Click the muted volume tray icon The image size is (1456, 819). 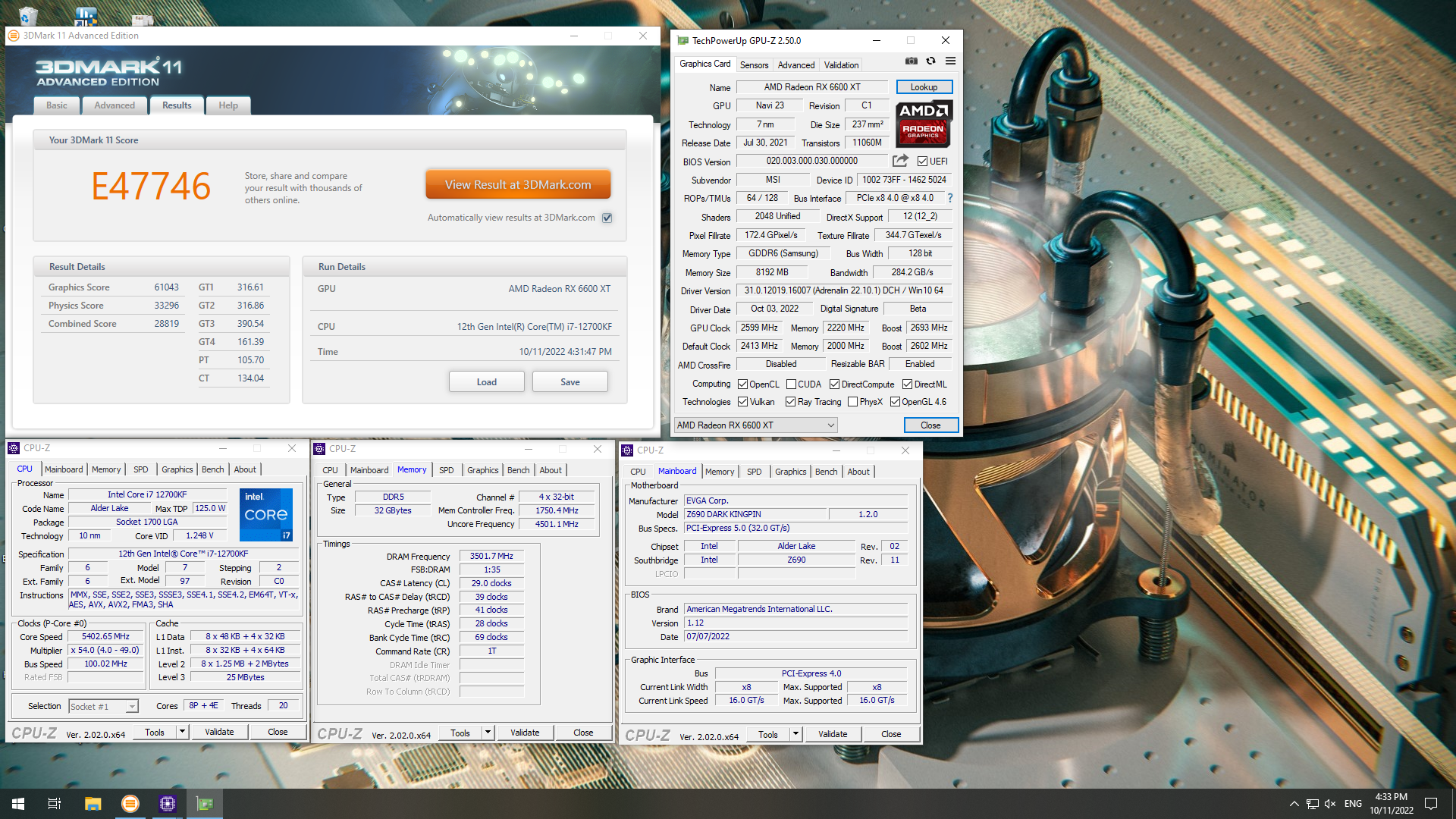(x=1330, y=804)
